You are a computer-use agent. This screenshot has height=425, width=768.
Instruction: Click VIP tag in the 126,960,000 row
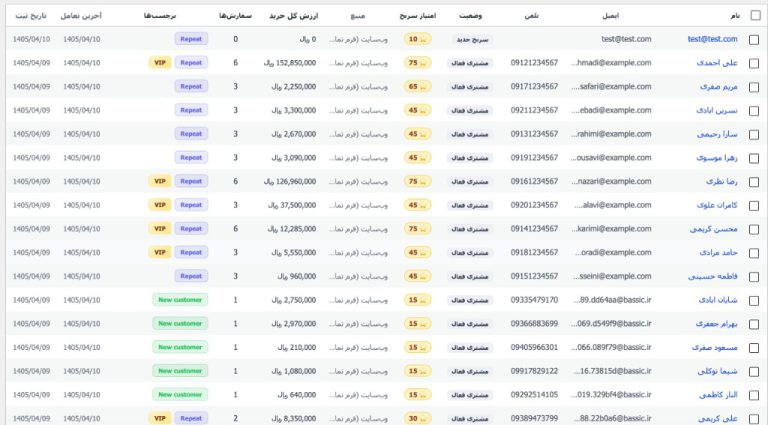tap(160, 181)
